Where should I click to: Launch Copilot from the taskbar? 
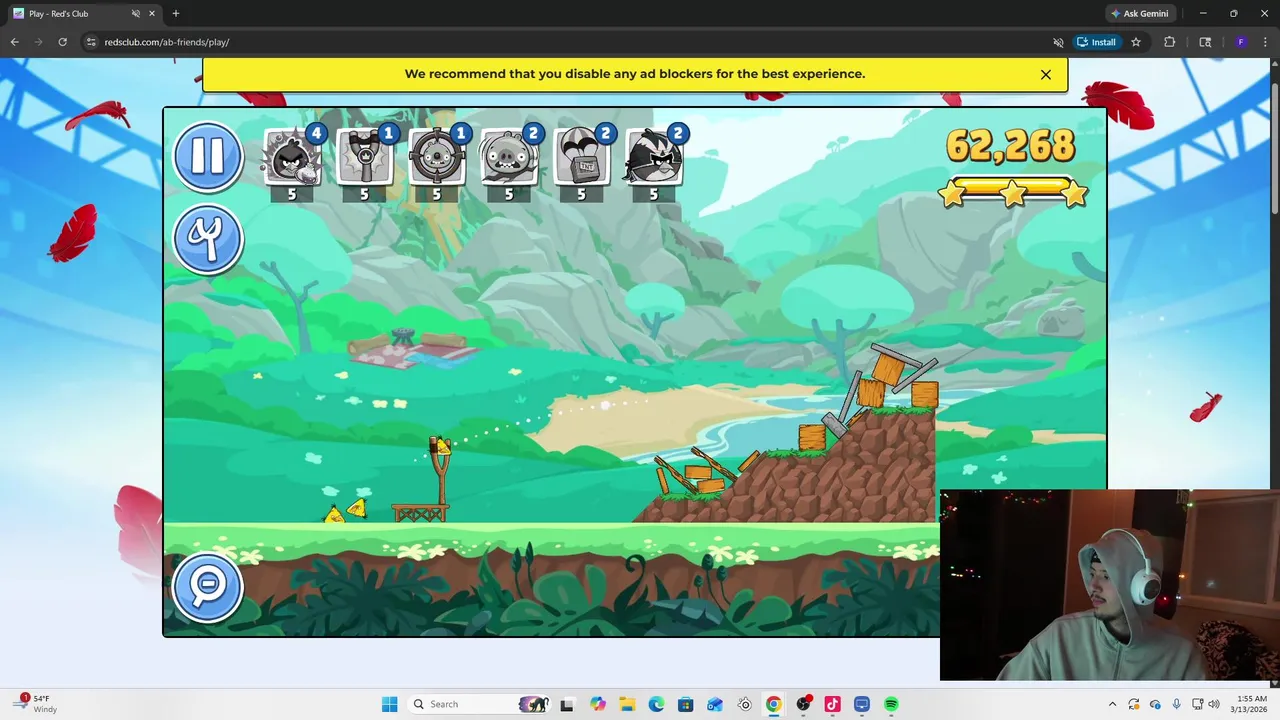point(597,704)
